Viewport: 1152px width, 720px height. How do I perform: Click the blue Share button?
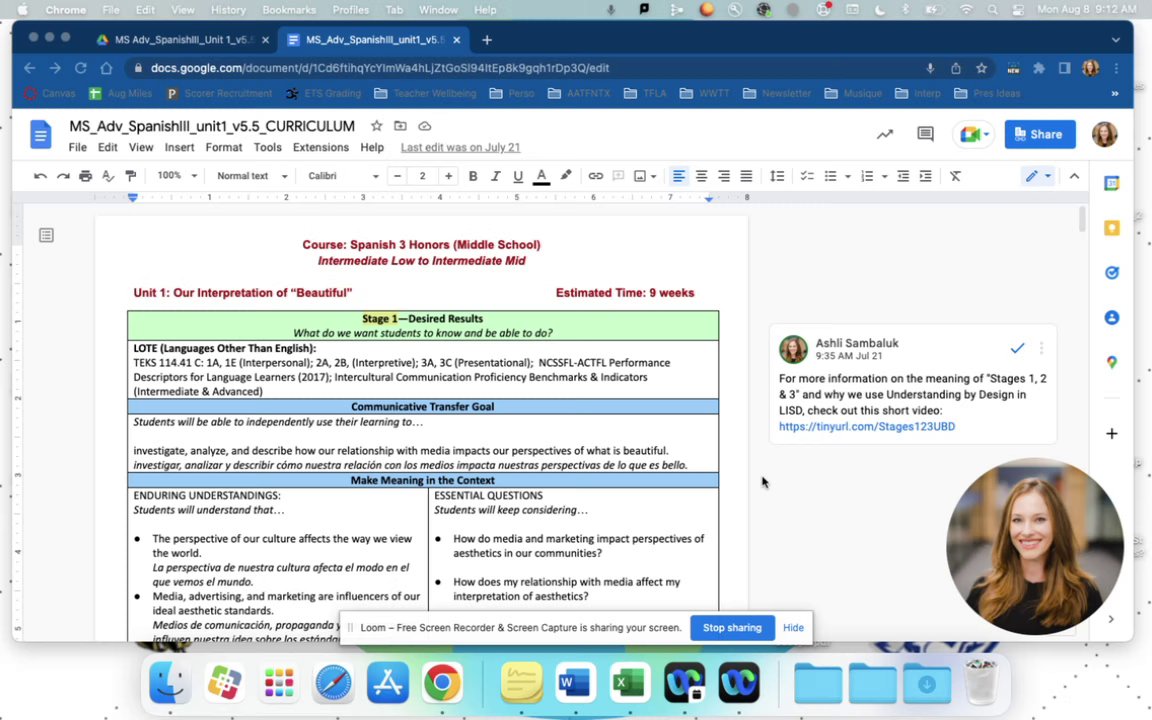1040,134
